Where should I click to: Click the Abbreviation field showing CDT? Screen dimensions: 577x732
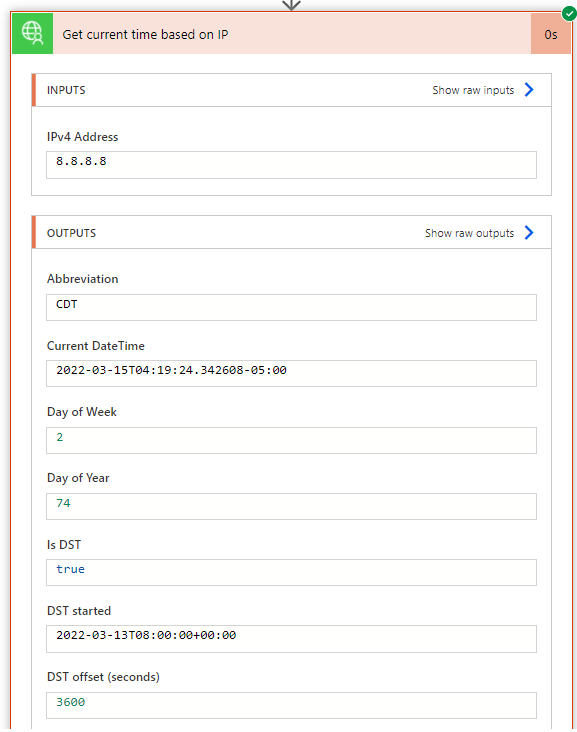(291, 307)
